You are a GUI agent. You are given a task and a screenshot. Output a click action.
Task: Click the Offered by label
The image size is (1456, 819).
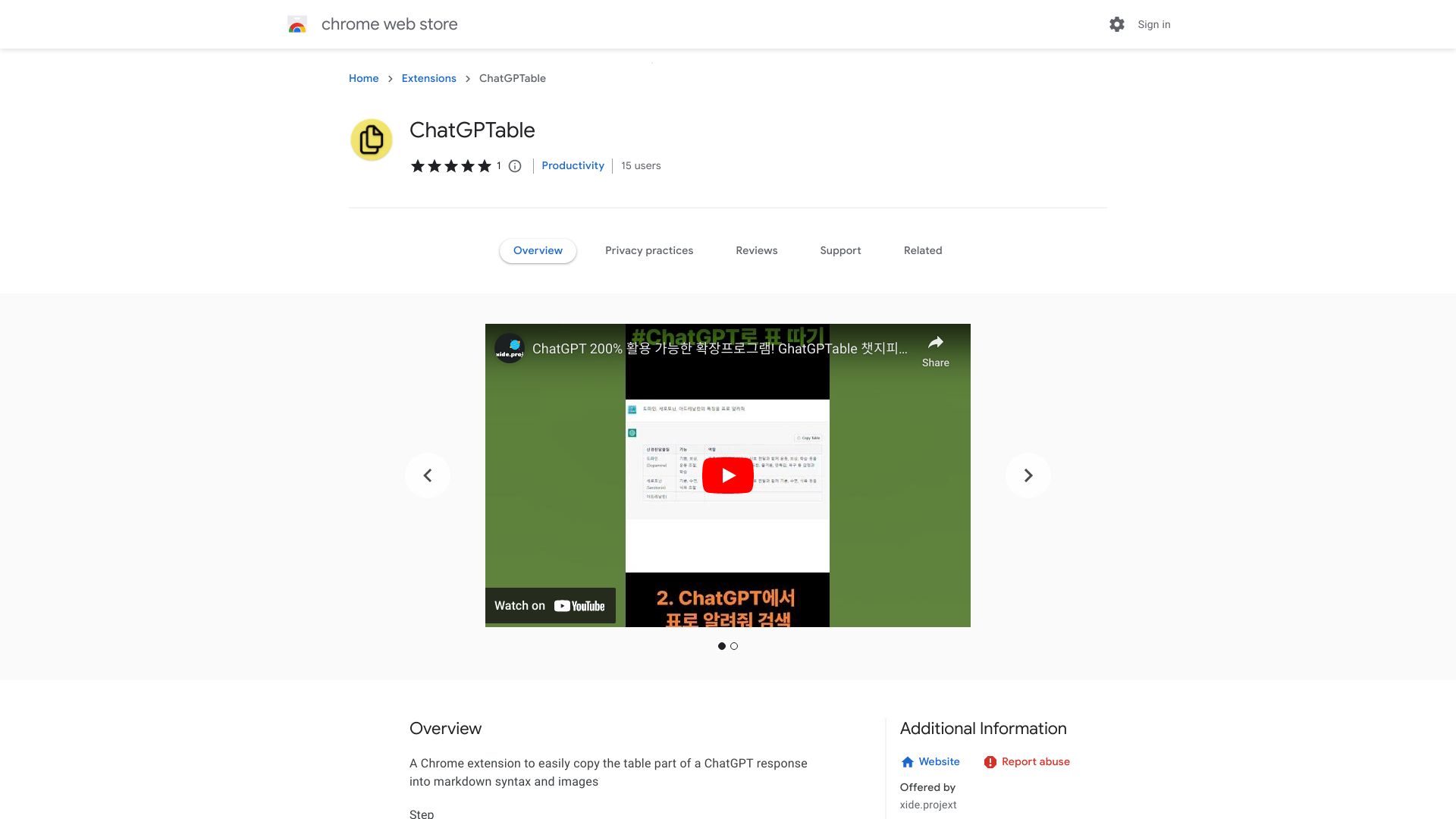tap(927, 788)
